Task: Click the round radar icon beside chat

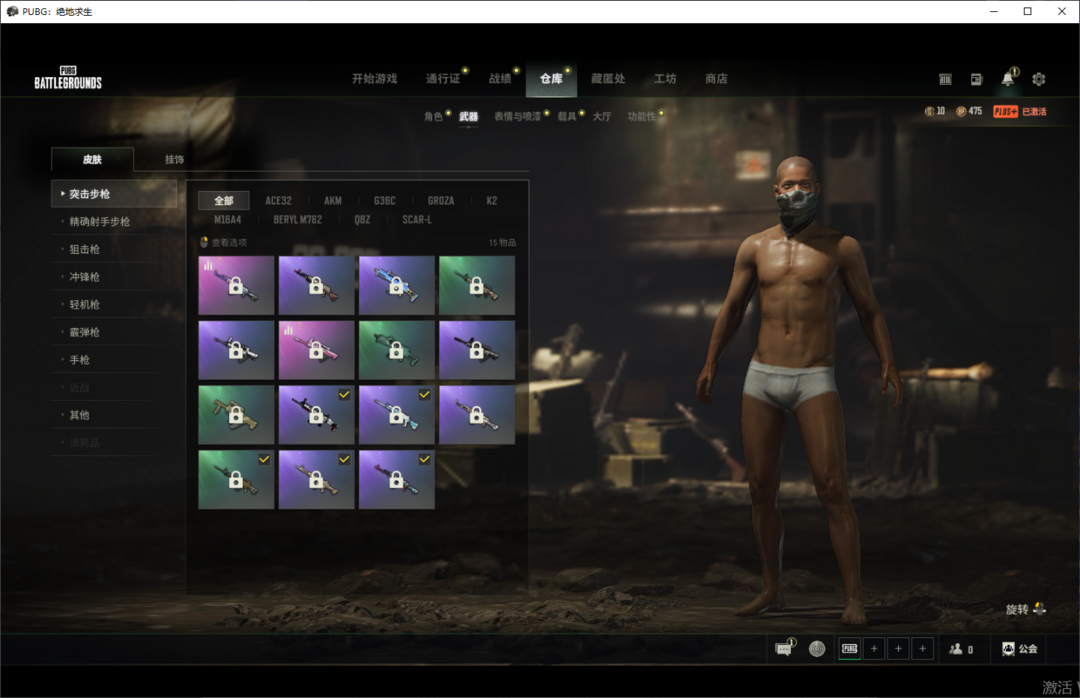Action: pos(817,648)
